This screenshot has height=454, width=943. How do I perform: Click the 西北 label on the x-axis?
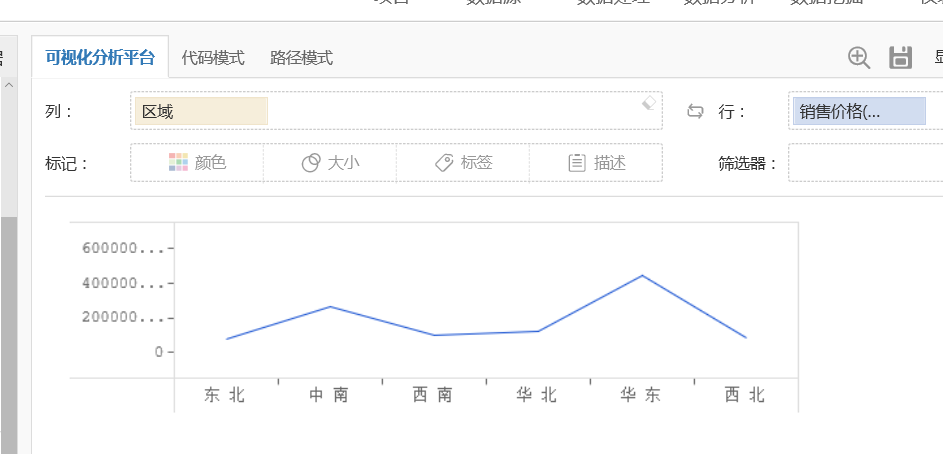pyautogui.click(x=745, y=395)
